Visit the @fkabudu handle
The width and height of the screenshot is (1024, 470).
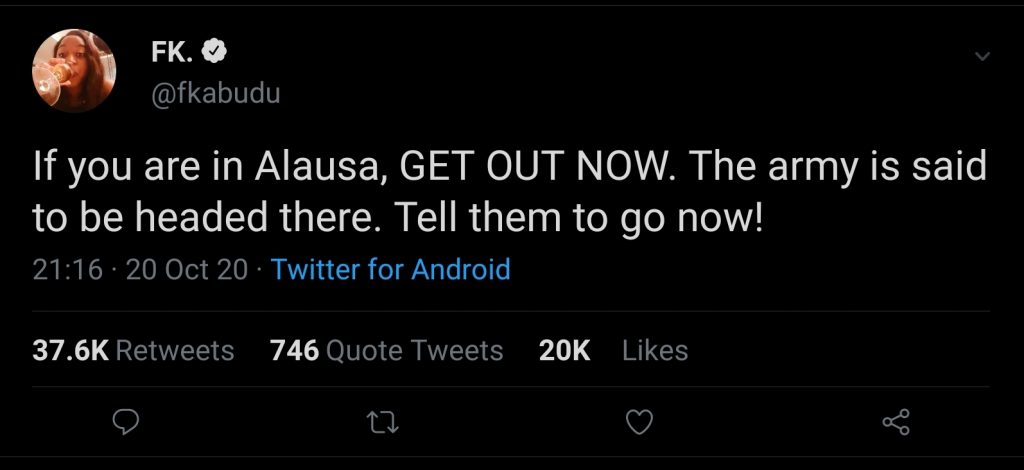215,94
